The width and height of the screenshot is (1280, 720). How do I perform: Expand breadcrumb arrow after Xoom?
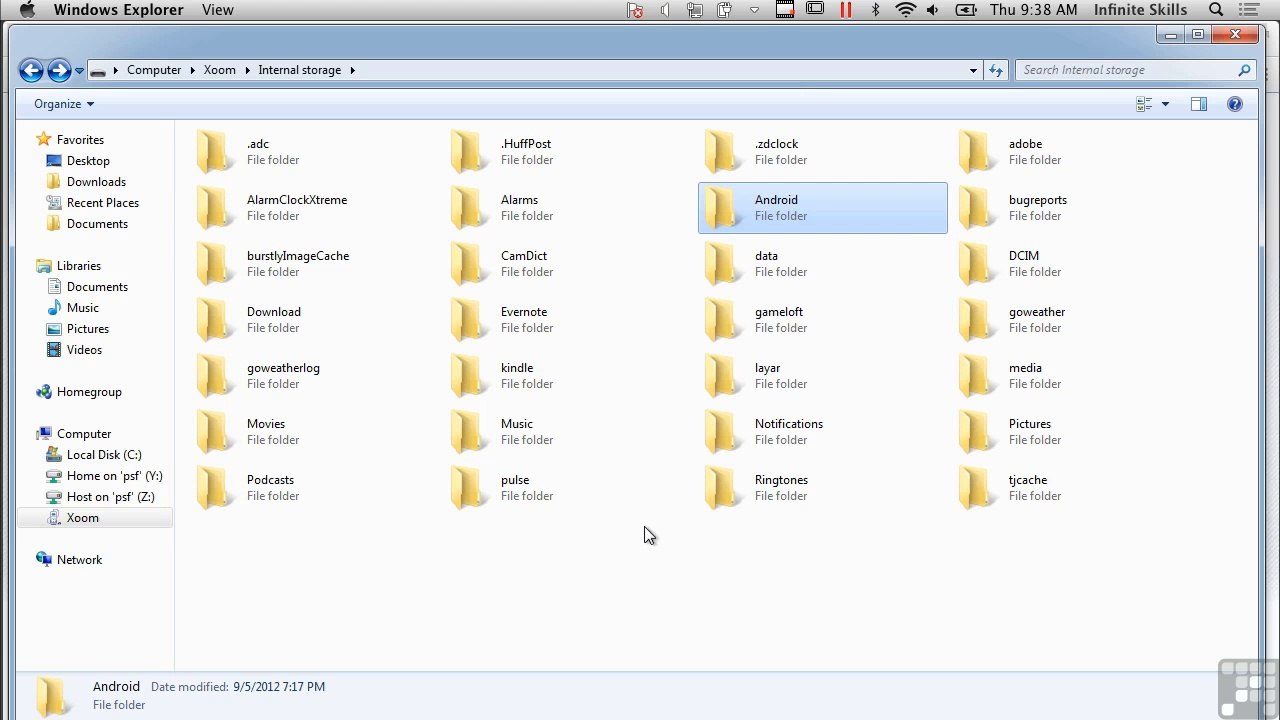[247, 70]
